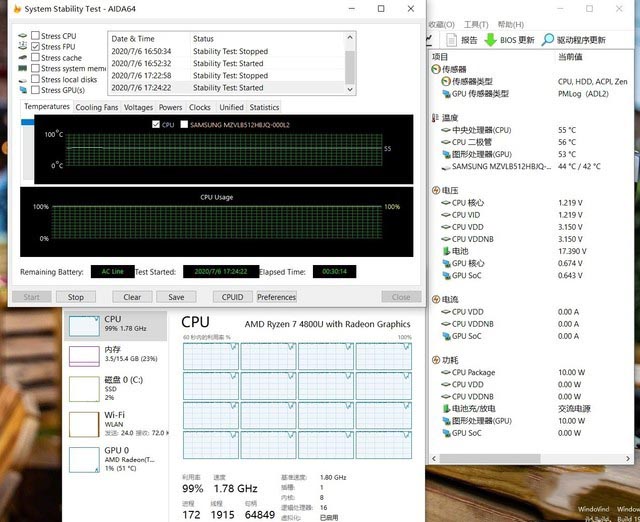Toggle the CPU temperature graph checkbox
The image size is (640, 522).
pos(156,124)
